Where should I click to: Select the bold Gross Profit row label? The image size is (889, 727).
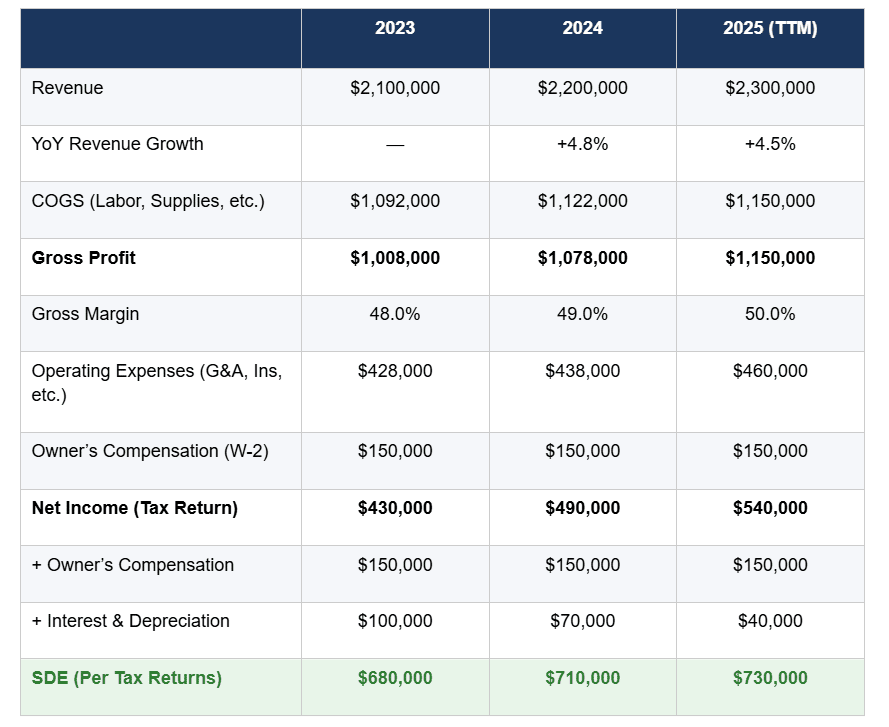84,258
